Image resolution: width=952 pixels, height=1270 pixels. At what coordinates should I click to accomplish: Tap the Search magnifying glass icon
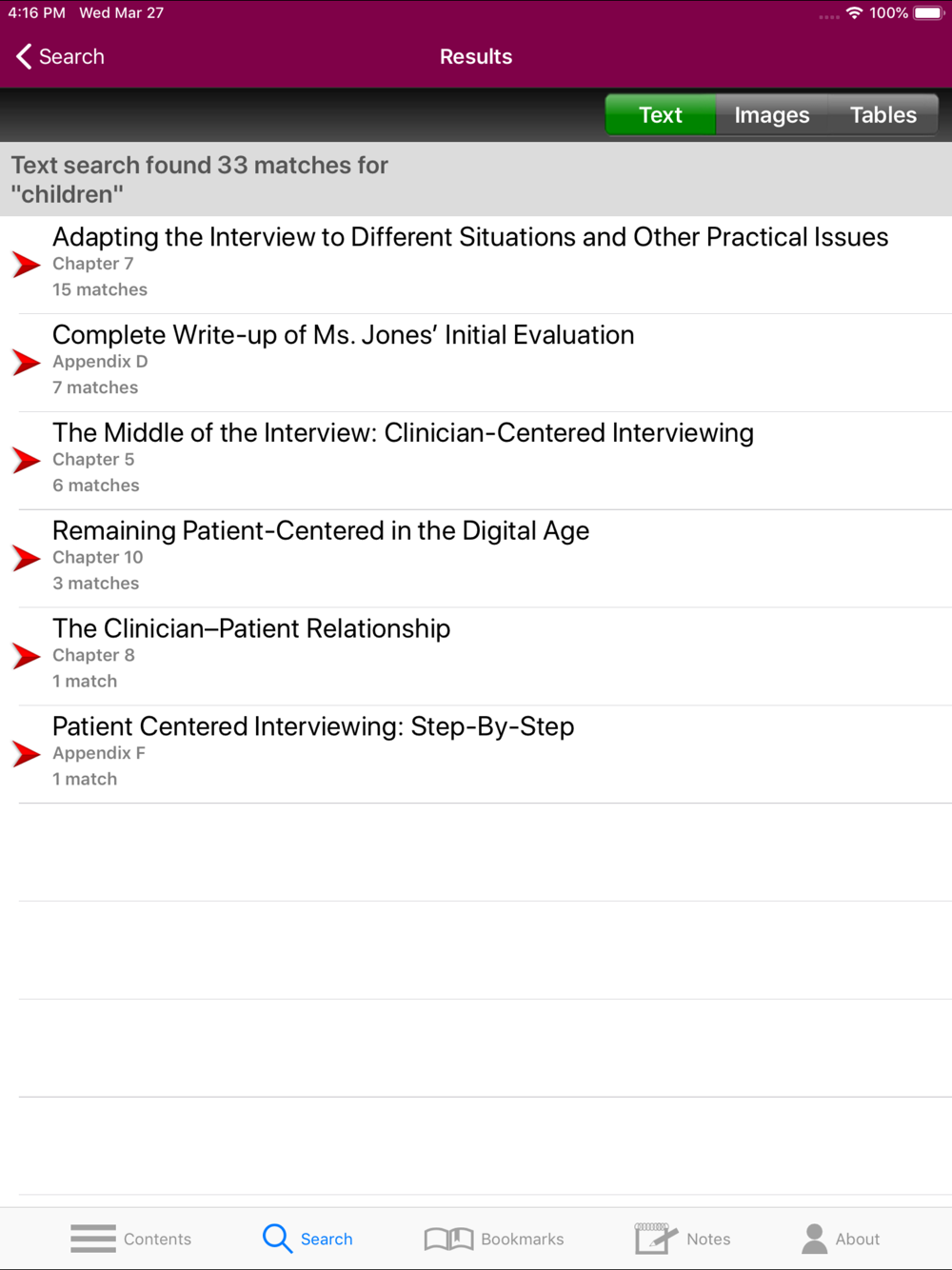click(x=277, y=1239)
